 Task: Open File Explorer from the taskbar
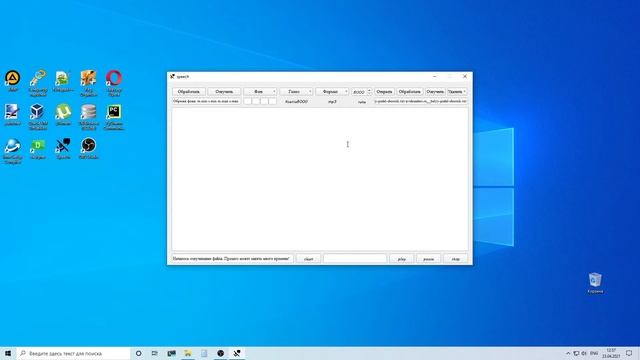[188, 353]
